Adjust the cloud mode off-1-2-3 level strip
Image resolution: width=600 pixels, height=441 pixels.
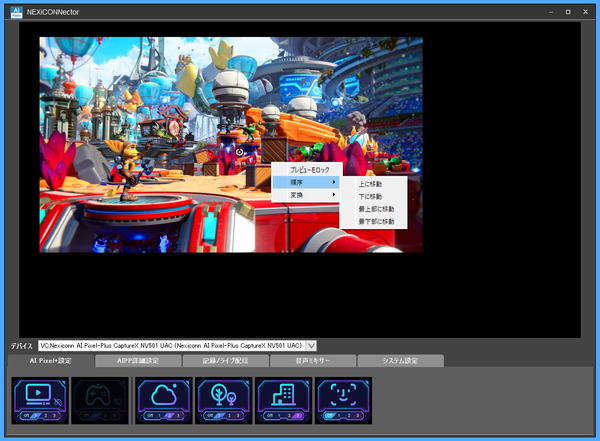164,415
